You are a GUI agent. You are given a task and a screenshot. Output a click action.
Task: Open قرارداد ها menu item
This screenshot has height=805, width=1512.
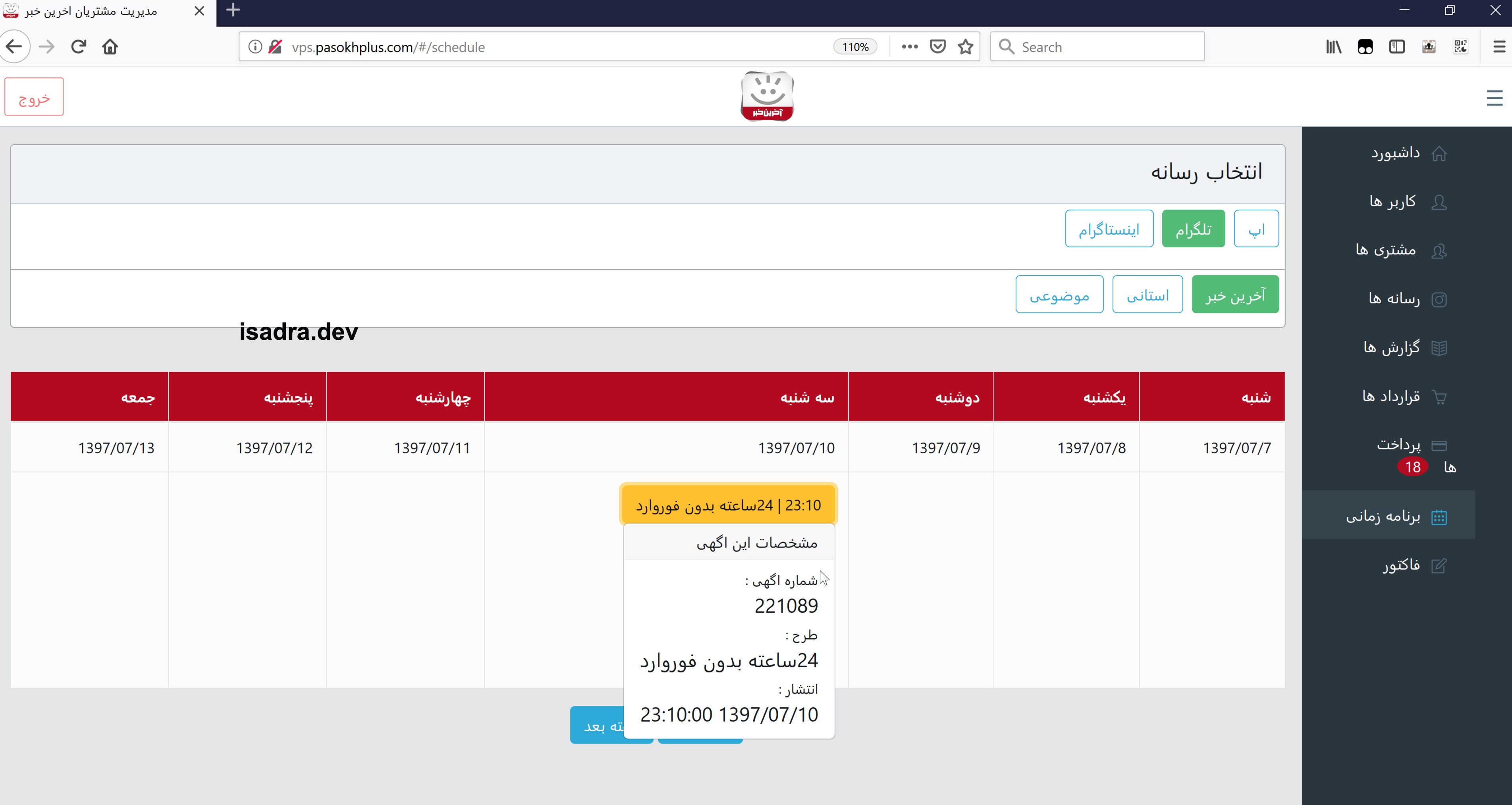click(x=1390, y=397)
